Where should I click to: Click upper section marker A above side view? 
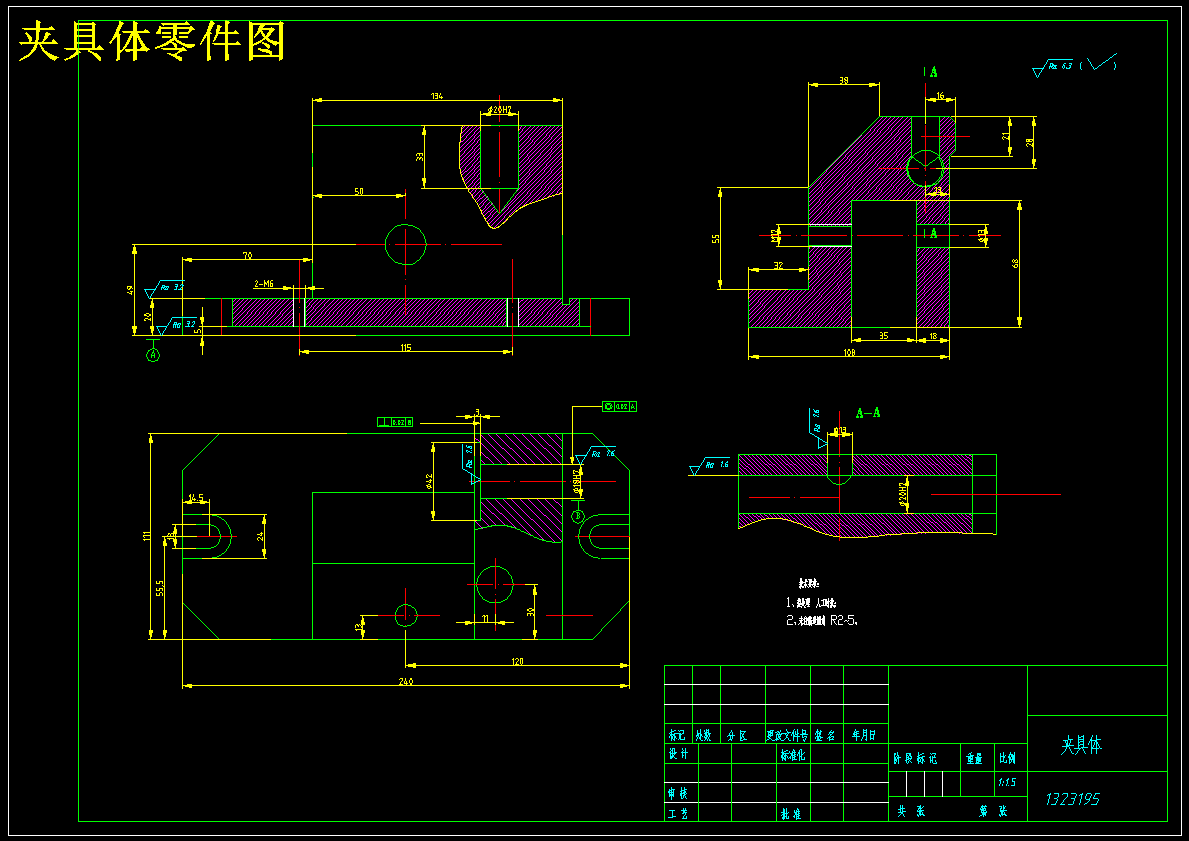point(933,72)
